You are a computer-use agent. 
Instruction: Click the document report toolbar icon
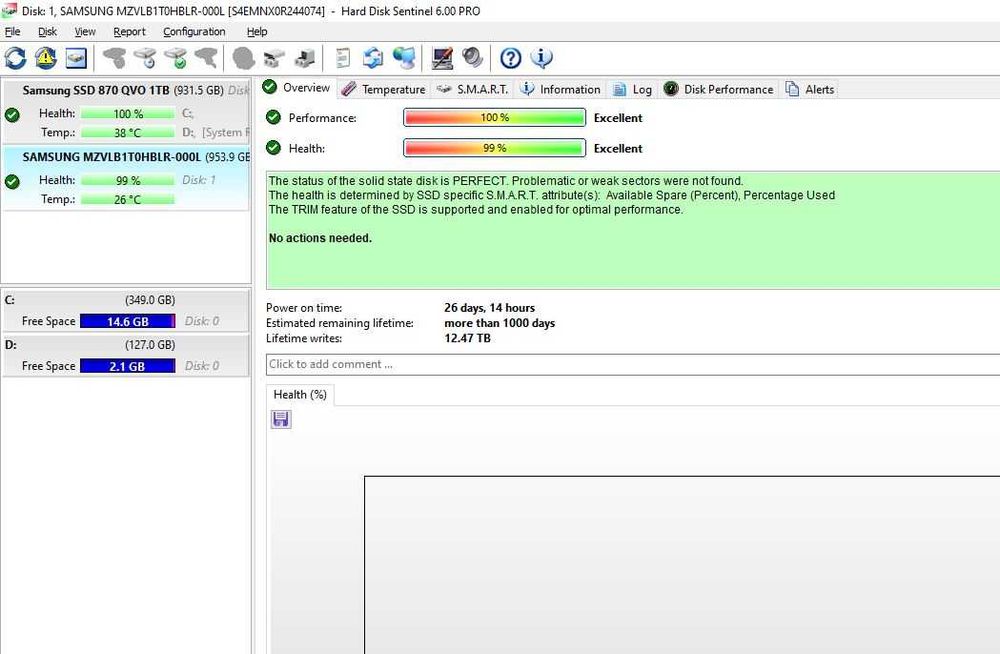coord(343,58)
